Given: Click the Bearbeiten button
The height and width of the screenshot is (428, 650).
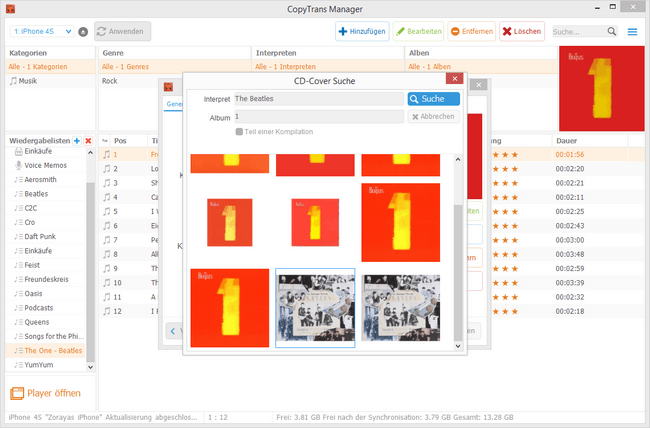Looking at the screenshot, I should point(419,32).
